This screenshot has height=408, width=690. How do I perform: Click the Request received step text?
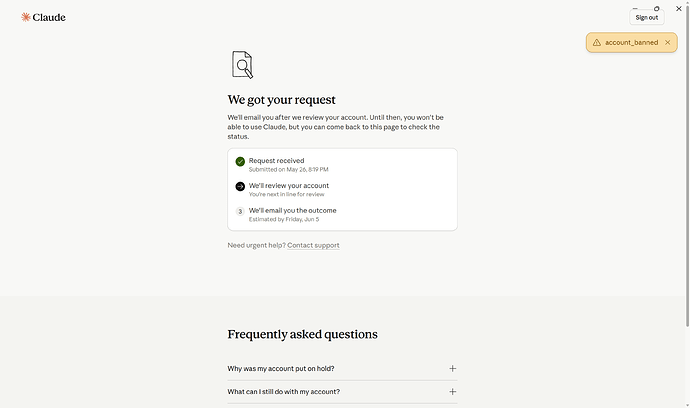coord(276,161)
